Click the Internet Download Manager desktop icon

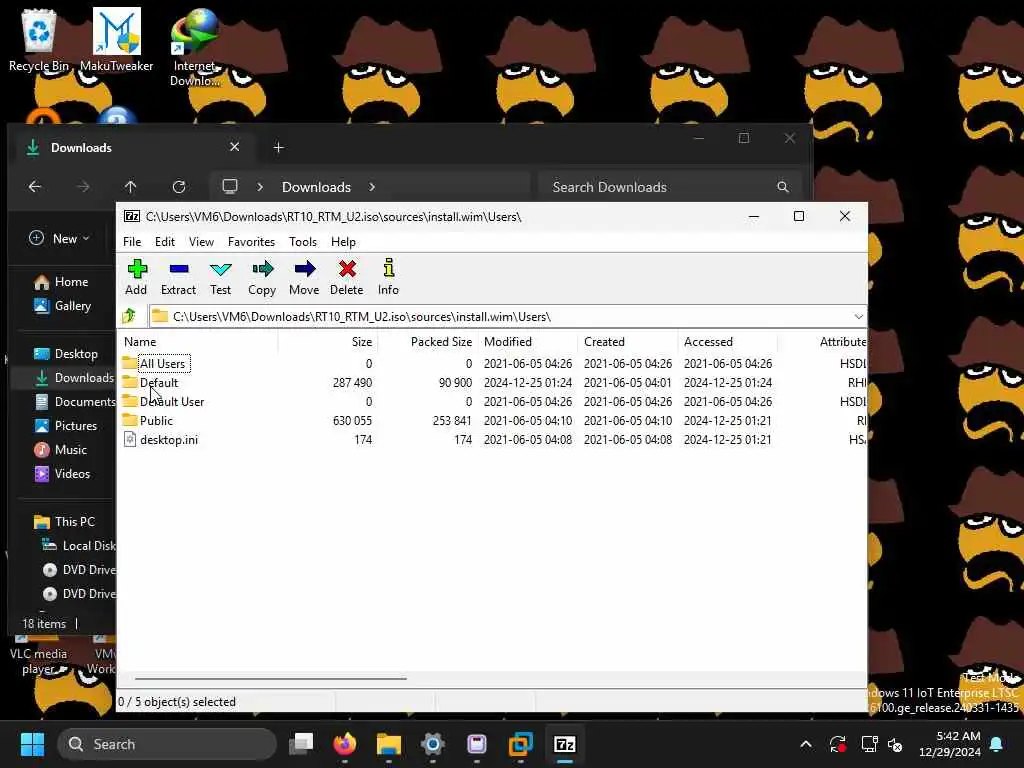[195, 47]
